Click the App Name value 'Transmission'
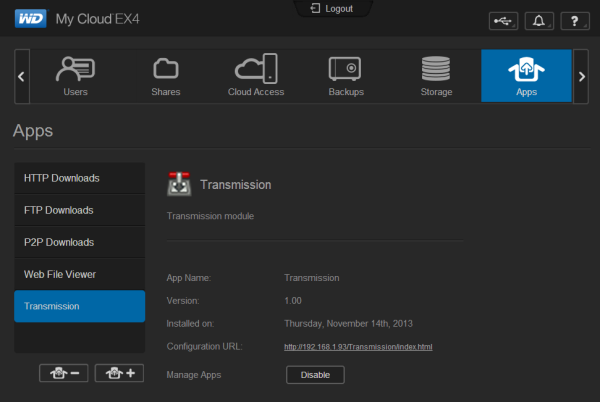Viewport: 600px width, 402px height. coord(312,278)
